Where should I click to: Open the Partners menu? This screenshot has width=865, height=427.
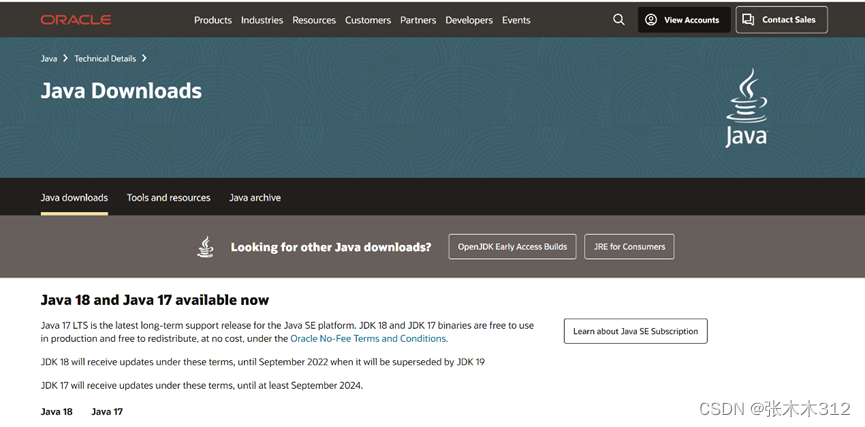(418, 20)
